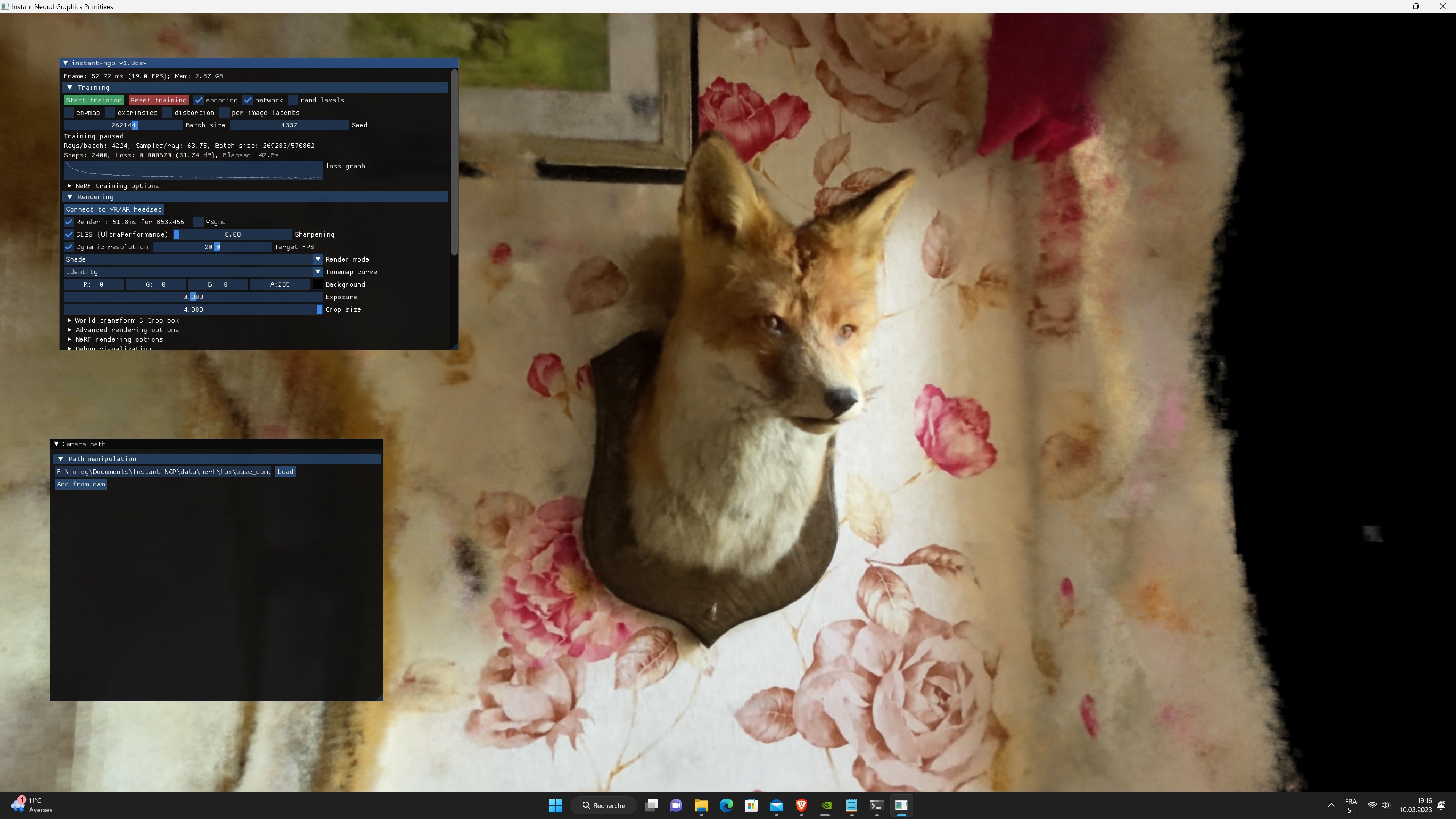The image size is (1456, 819).
Task: Select the Background color swatch
Action: coord(318,284)
